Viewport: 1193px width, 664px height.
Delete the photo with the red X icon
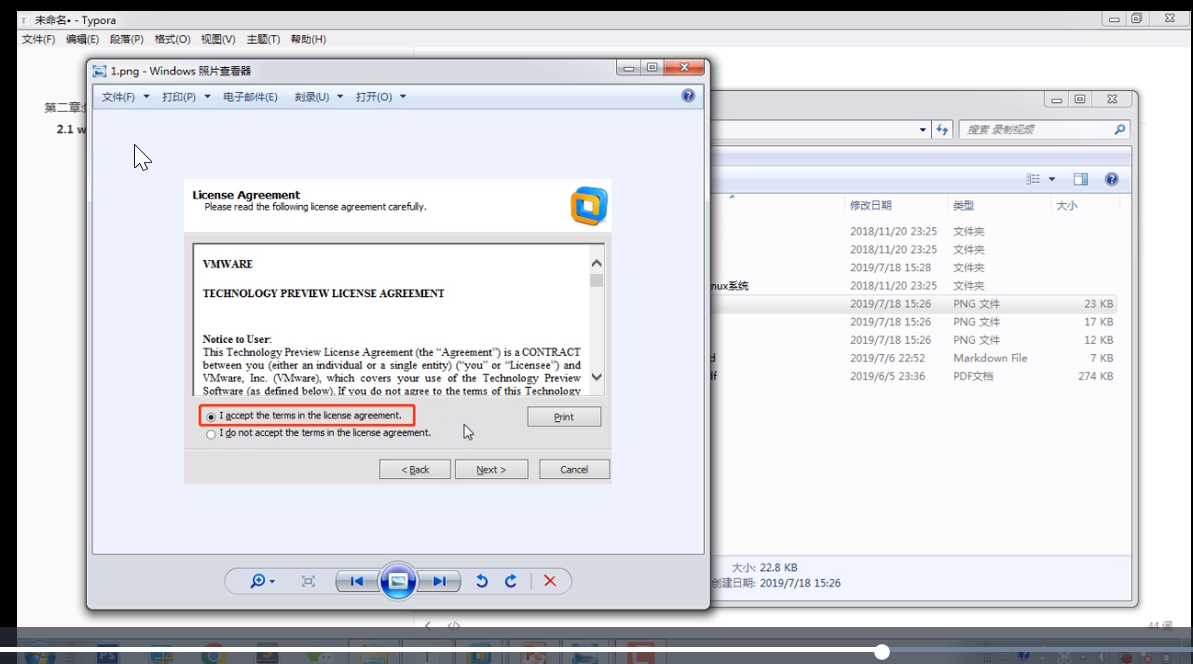point(550,582)
